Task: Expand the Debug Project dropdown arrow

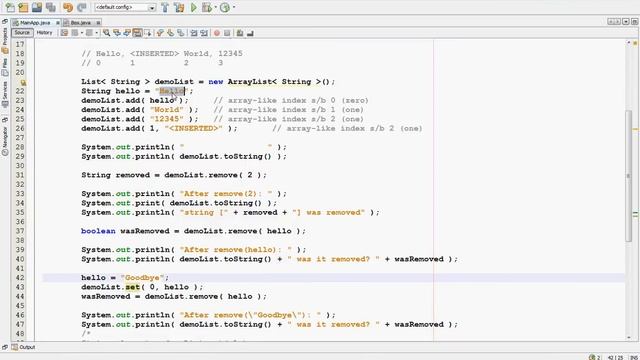Action: (216, 7)
